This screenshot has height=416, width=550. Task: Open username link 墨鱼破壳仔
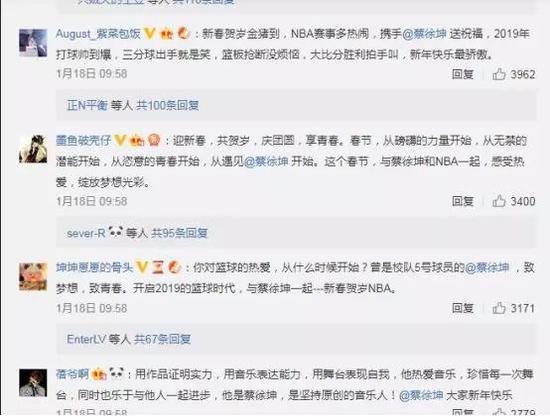[83, 140]
